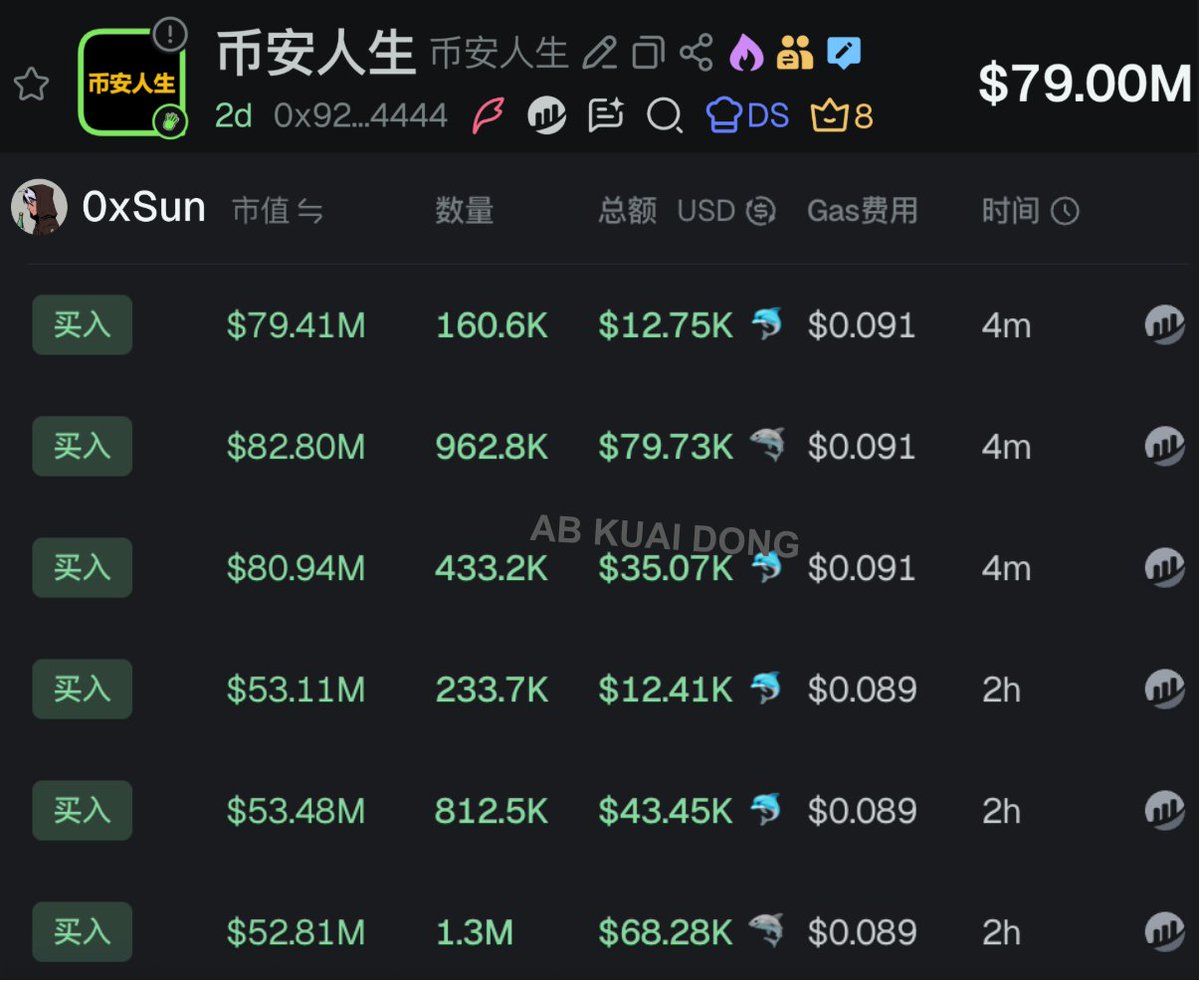Viewport: 1200px width, 981px height.
Task: Click 买入 tag on the $53.11M row
Action: tap(82, 689)
